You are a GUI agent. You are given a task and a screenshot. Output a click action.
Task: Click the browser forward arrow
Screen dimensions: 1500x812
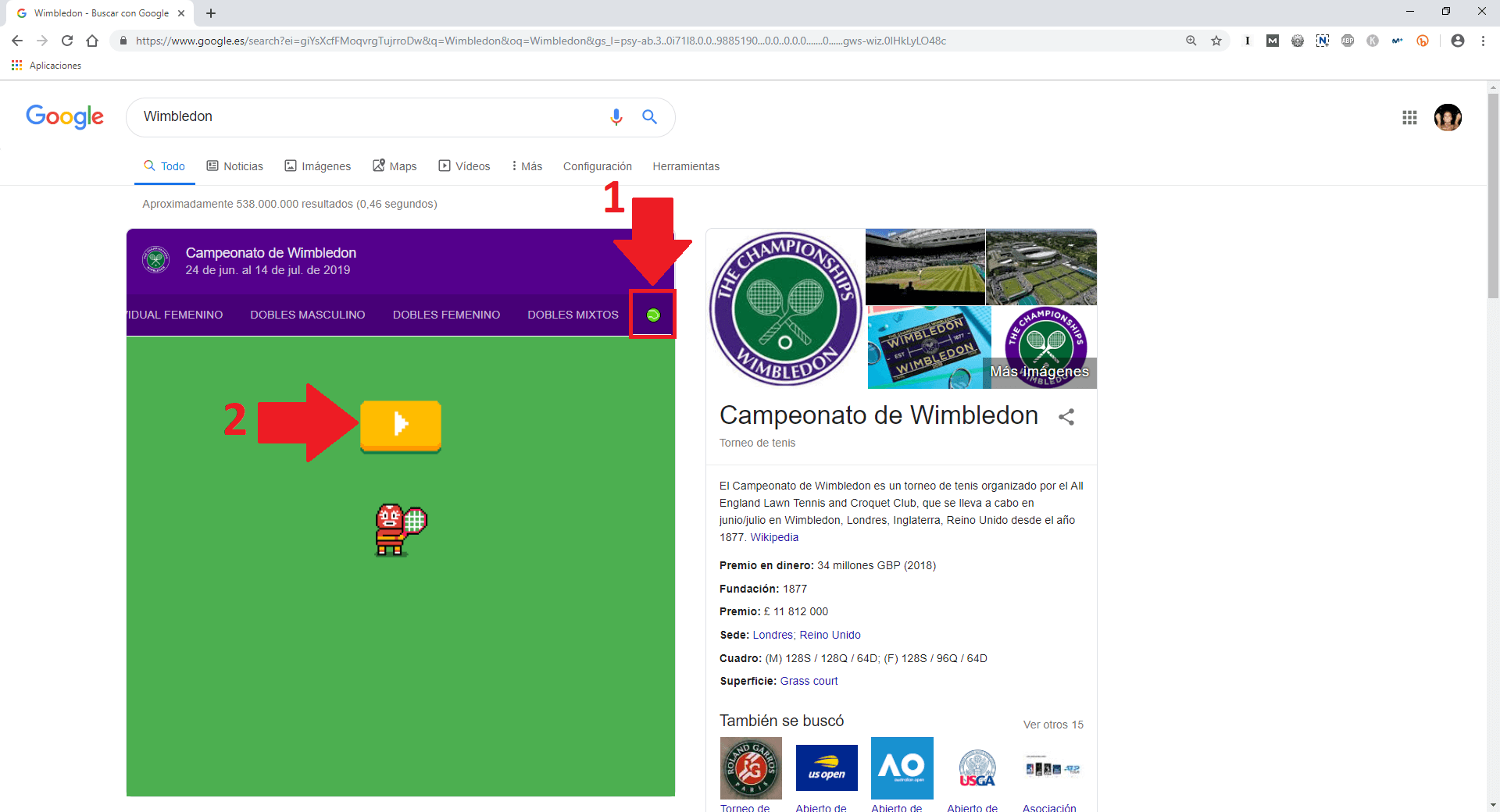(x=42, y=41)
